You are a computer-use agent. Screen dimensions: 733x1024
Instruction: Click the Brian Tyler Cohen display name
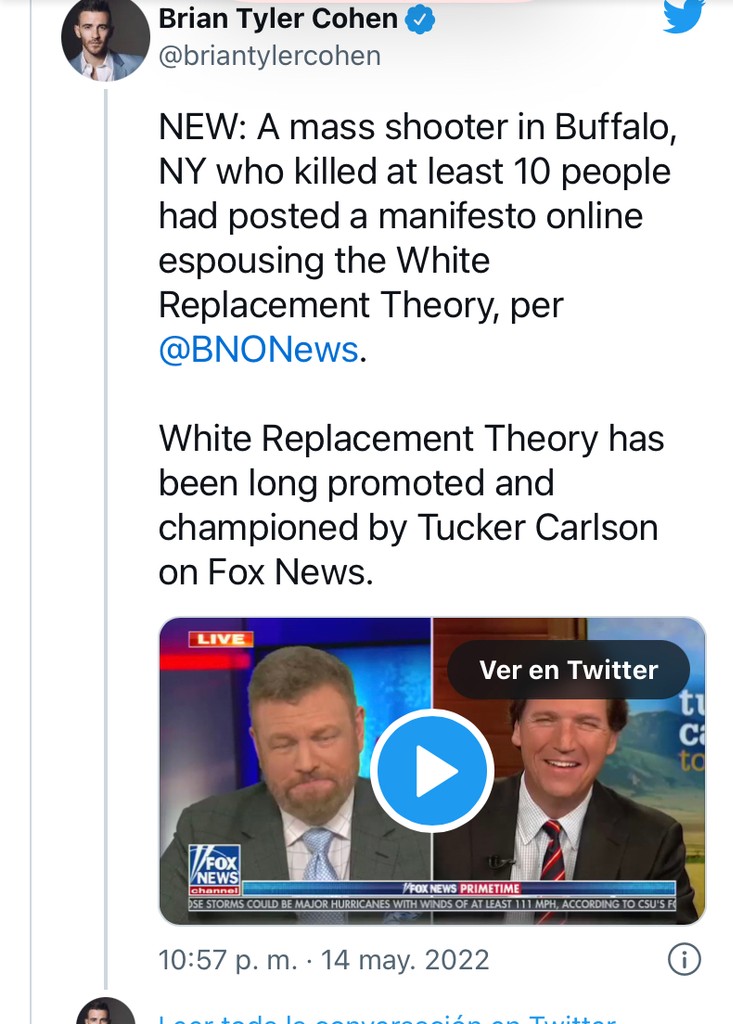pyautogui.click(x=278, y=19)
